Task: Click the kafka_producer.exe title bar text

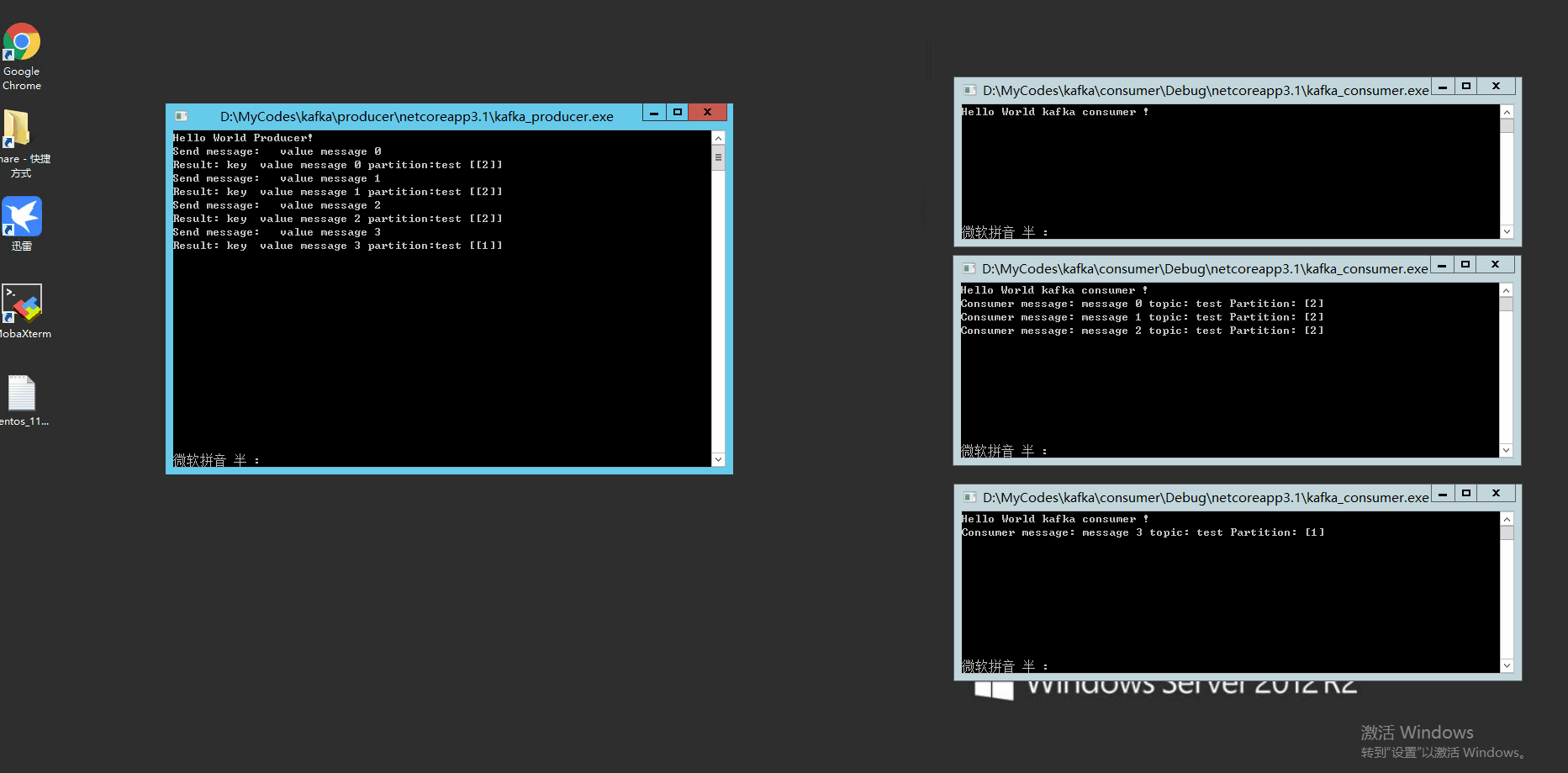Action: (x=417, y=116)
